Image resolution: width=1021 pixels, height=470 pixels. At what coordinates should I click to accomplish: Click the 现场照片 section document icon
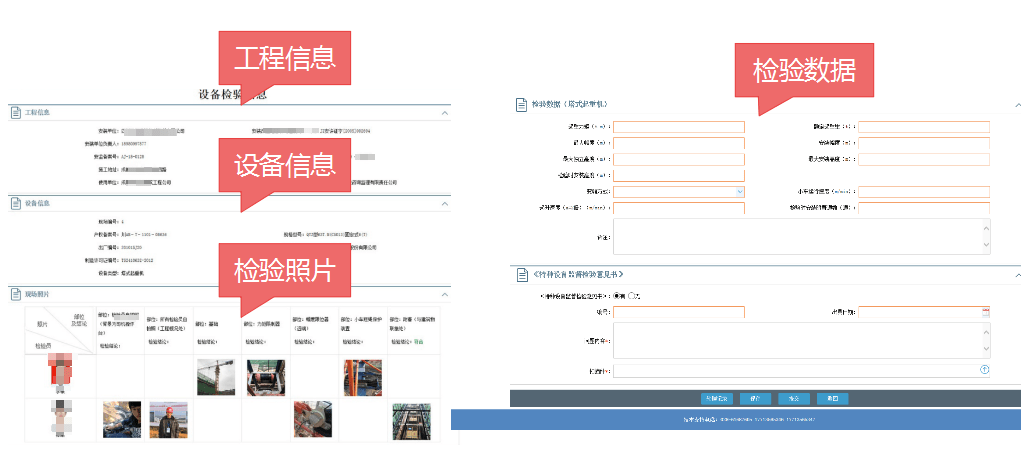[x=15, y=294]
